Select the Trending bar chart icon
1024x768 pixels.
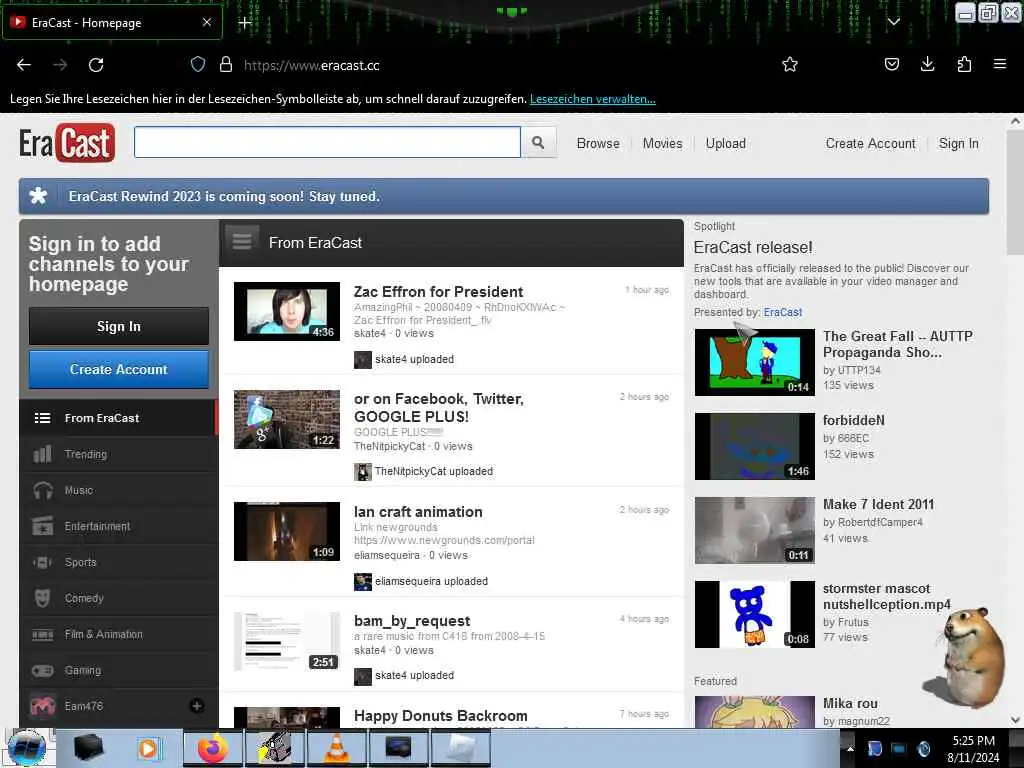click(42, 454)
